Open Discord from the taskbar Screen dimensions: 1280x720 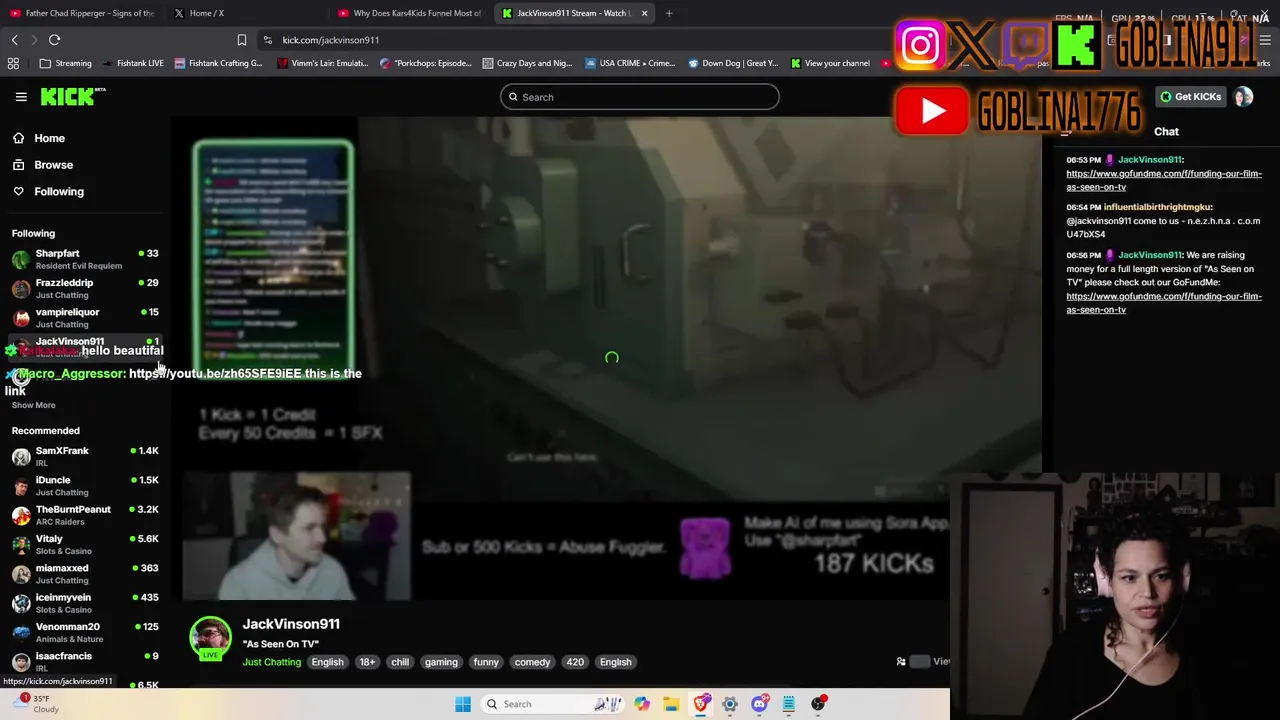[x=760, y=704]
